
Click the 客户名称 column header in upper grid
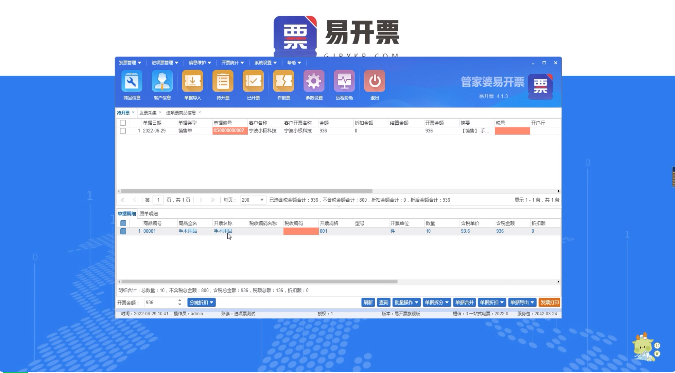click(258, 123)
